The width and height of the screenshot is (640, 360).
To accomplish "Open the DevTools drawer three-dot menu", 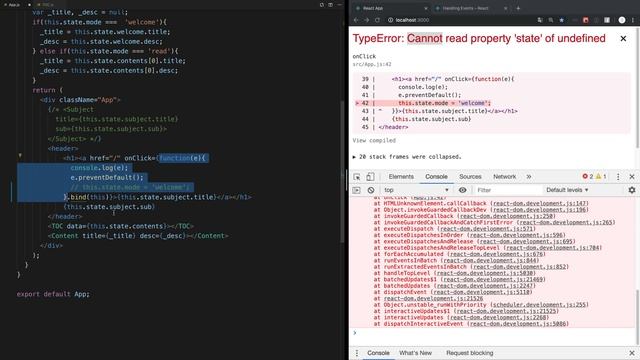I will pos(357,353).
